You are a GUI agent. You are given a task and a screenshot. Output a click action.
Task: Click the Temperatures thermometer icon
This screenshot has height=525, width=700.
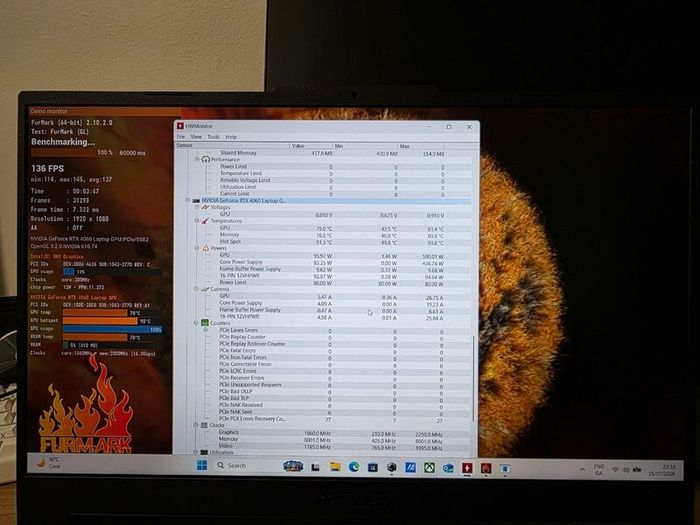click(x=205, y=221)
